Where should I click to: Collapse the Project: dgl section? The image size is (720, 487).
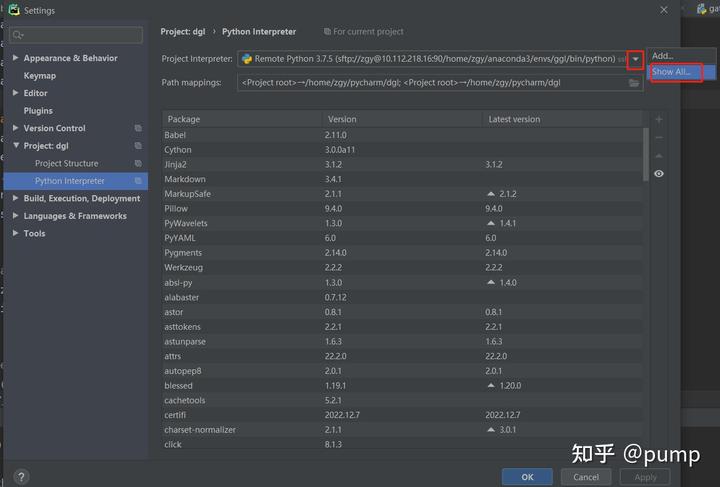(x=16, y=146)
